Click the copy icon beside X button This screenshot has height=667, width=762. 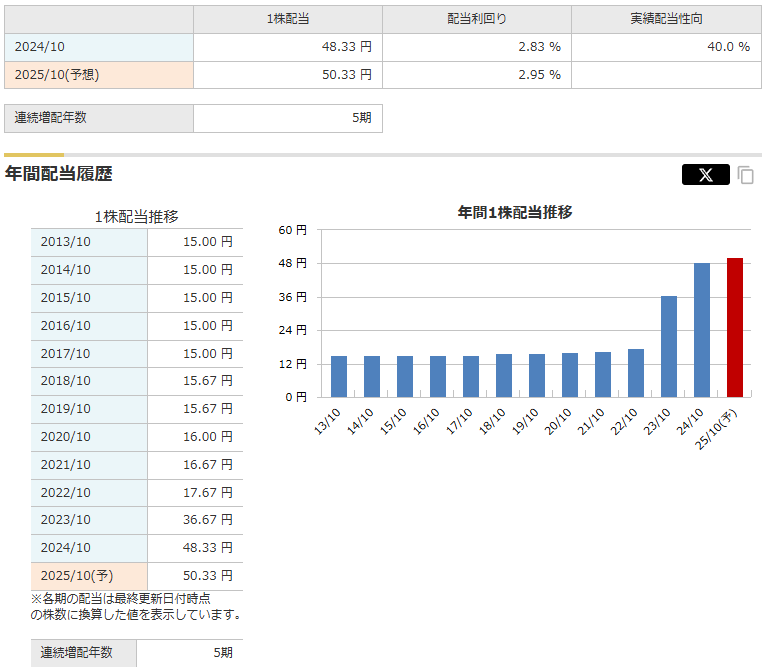pyautogui.click(x=746, y=175)
